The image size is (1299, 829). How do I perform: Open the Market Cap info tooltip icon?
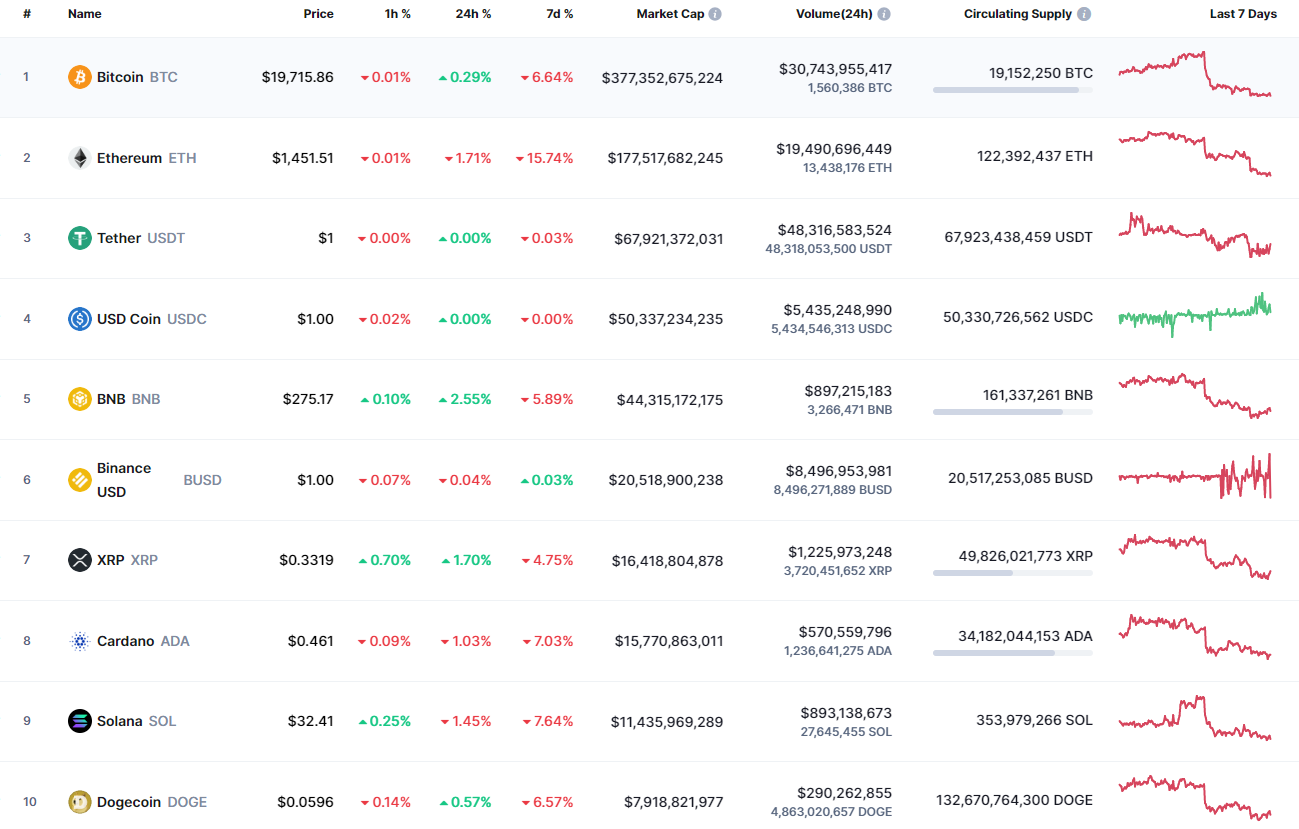(715, 14)
